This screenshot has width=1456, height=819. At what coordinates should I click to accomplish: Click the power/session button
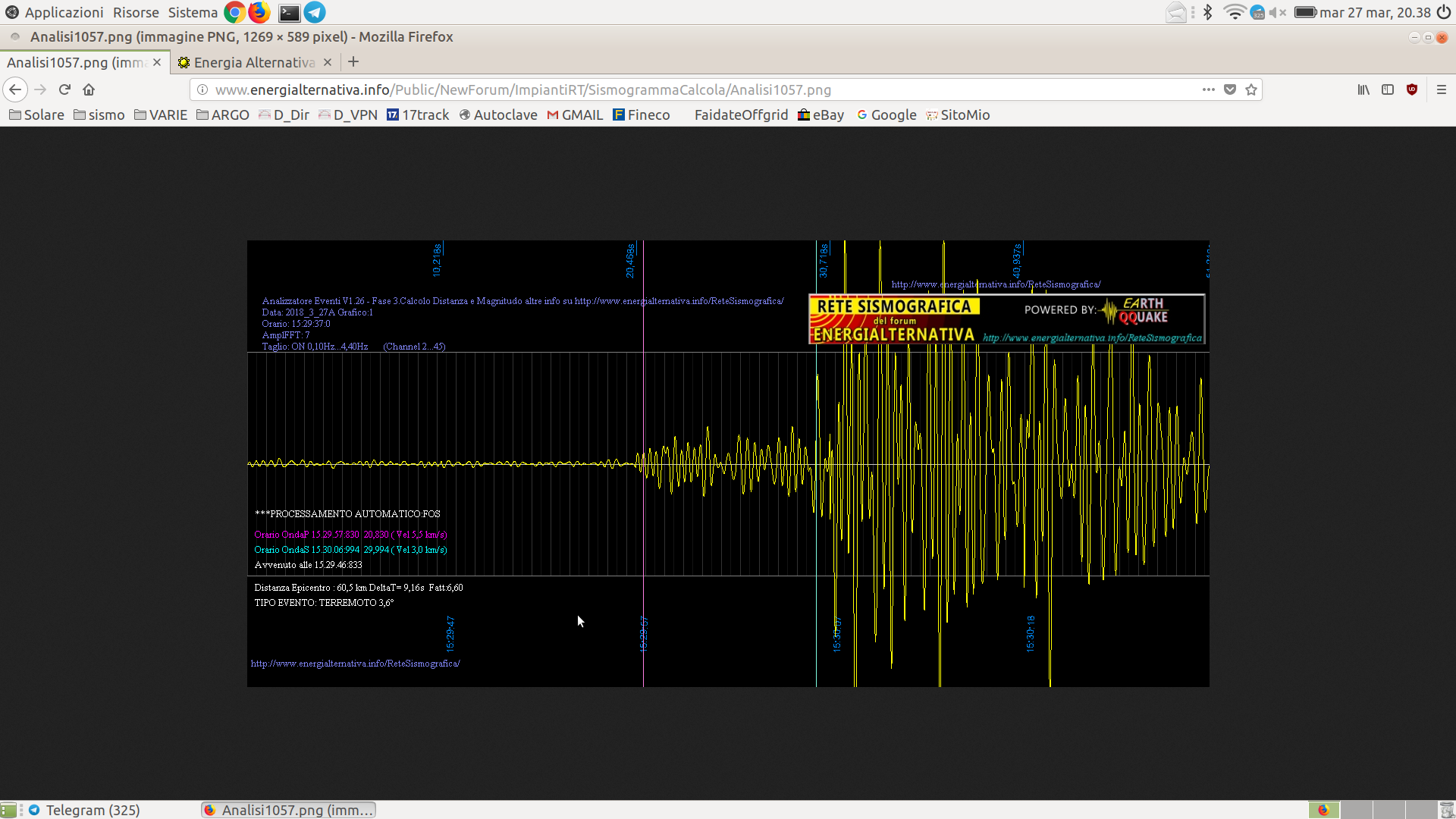tap(1444, 12)
